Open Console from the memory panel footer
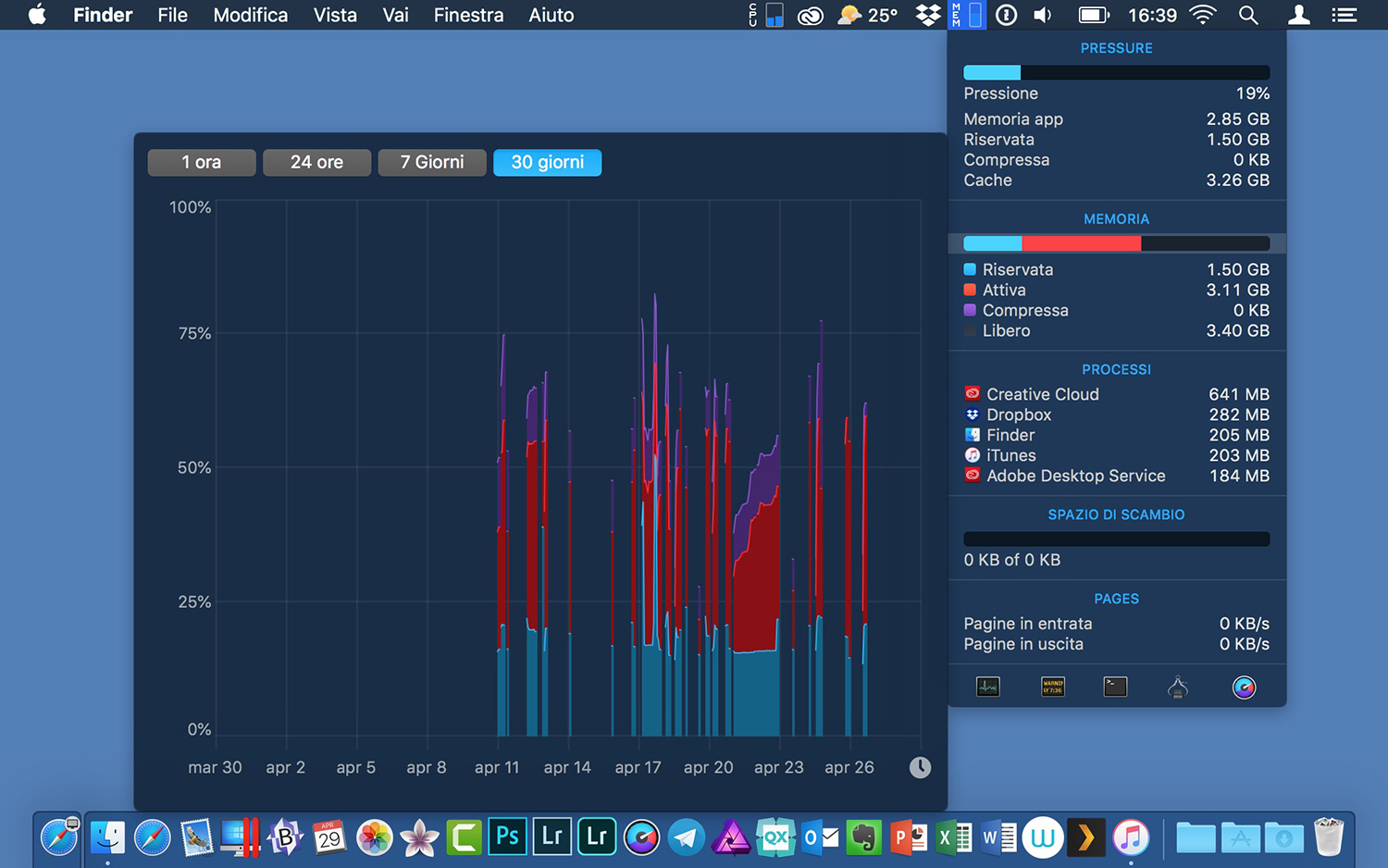This screenshot has width=1388, height=868. [1053, 687]
